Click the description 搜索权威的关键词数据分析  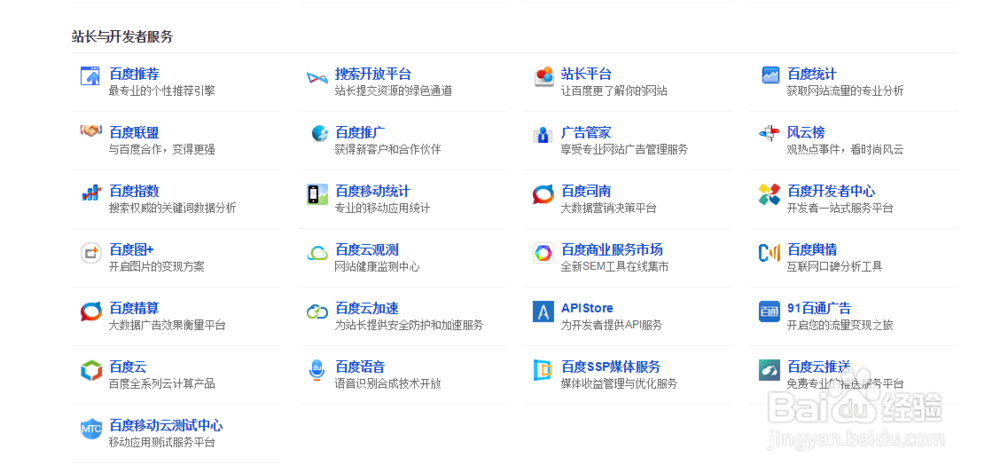pyautogui.click(x=172, y=208)
